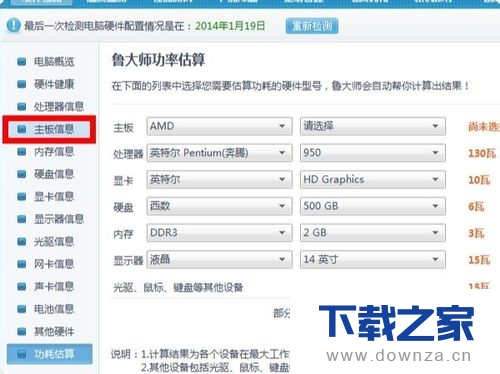Click the blue exclamation info icon
500x374 pixels.
pyautogui.click(x=14, y=25)
